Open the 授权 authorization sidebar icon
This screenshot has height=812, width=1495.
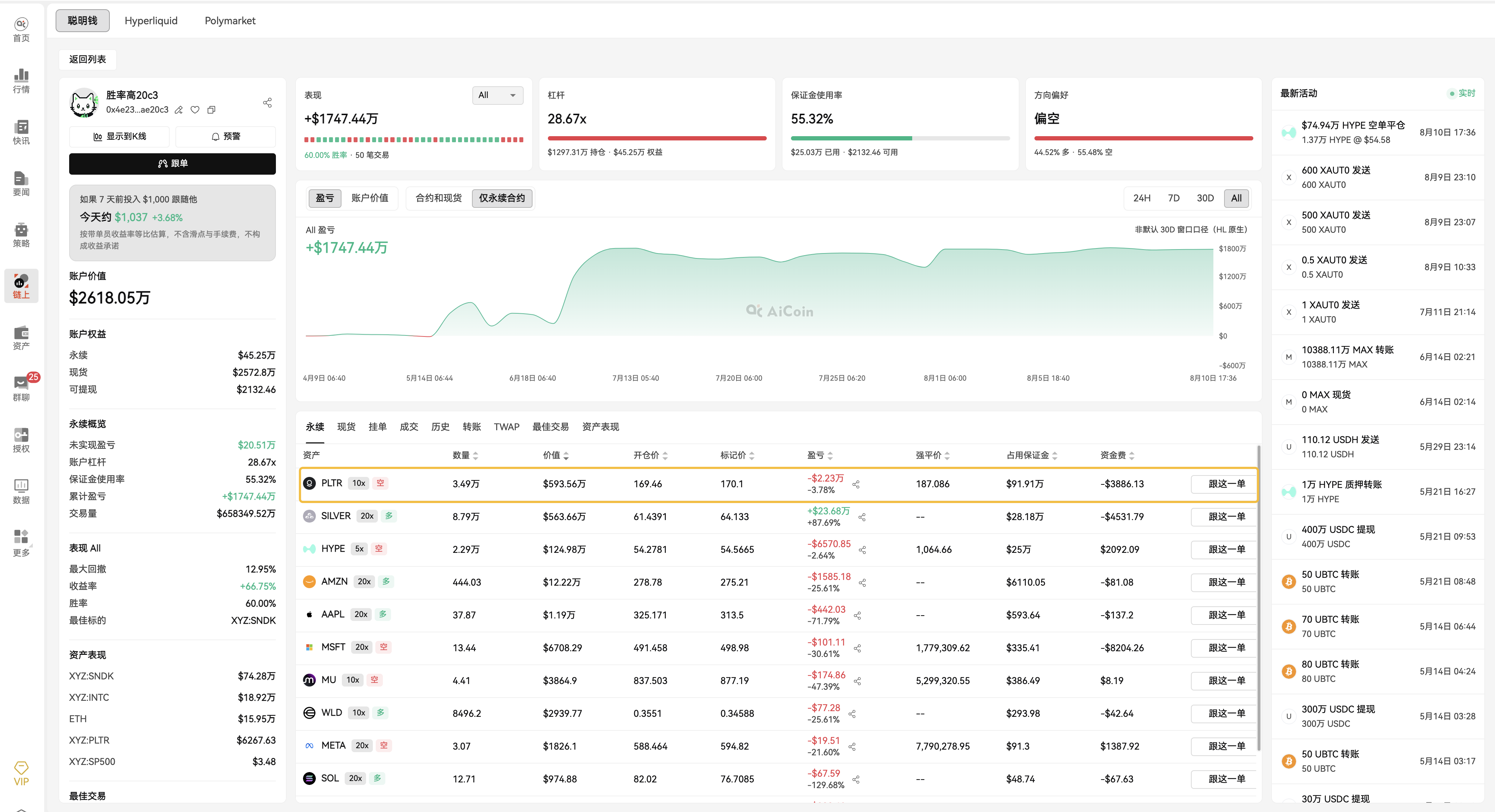pyautogui.click(x=21, y=441)
